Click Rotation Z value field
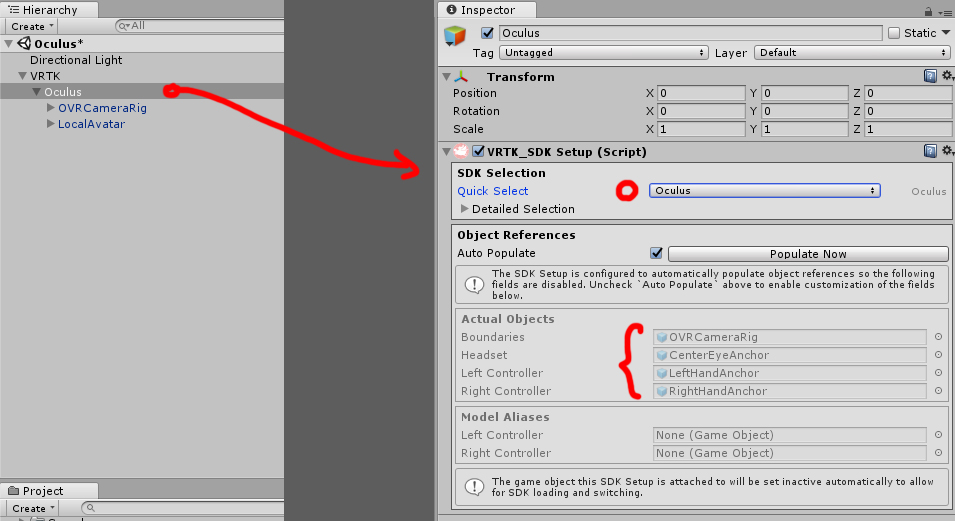The width and height of the screenshot is (955, 521). point(908,111)
